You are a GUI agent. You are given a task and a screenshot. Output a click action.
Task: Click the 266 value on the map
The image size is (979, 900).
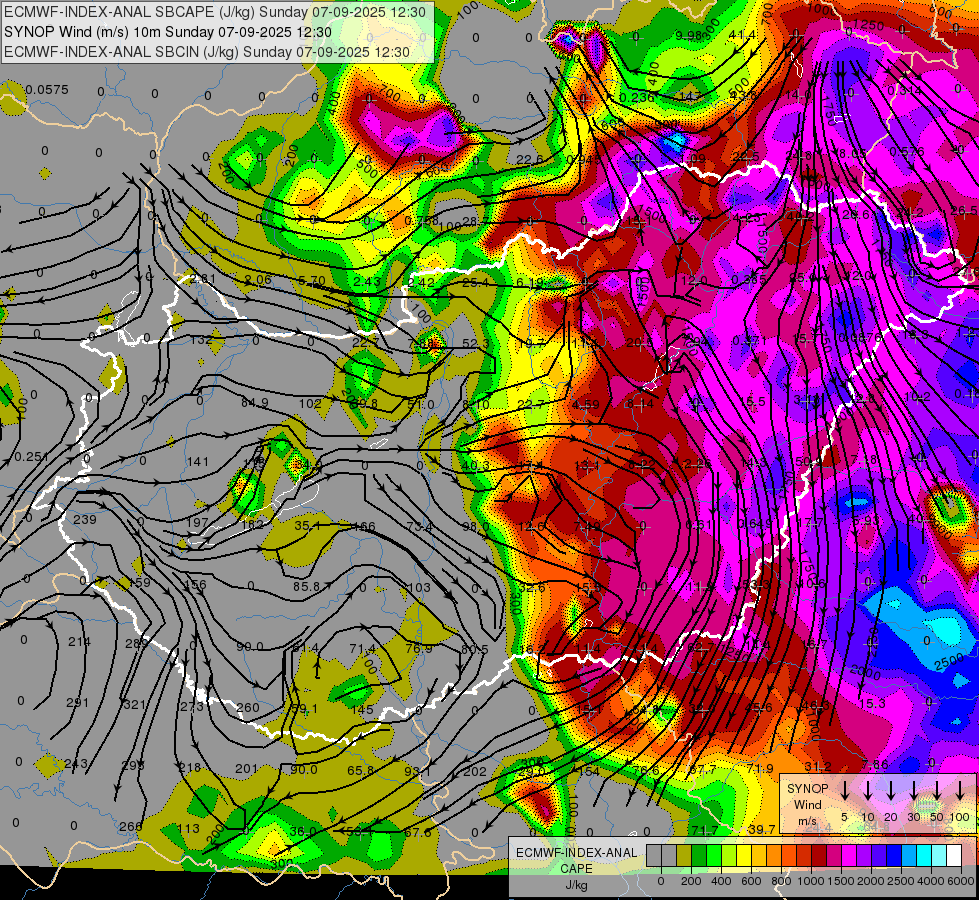(x=130, y=826)
